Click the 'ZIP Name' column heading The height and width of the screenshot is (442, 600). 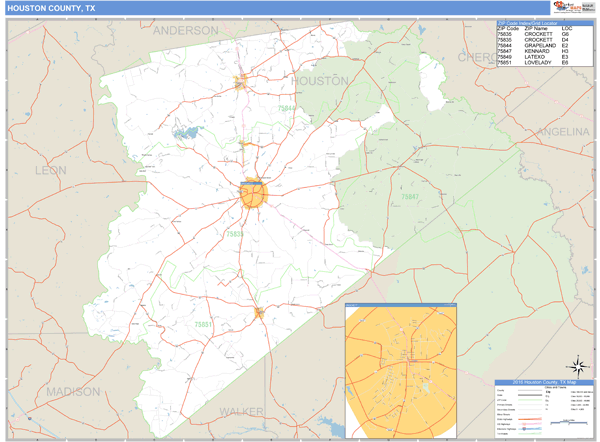point(536,29)
